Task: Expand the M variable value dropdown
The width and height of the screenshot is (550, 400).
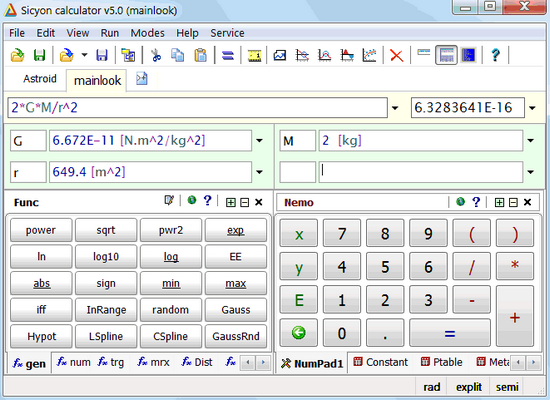Action: [x=530, y=141]
